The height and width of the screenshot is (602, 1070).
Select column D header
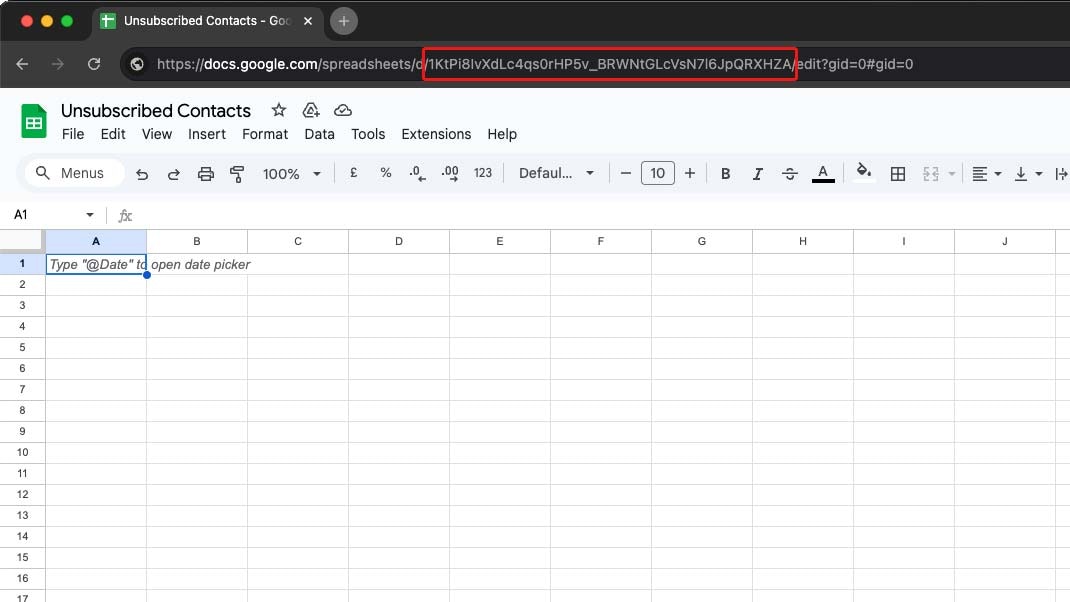[399, 241]
